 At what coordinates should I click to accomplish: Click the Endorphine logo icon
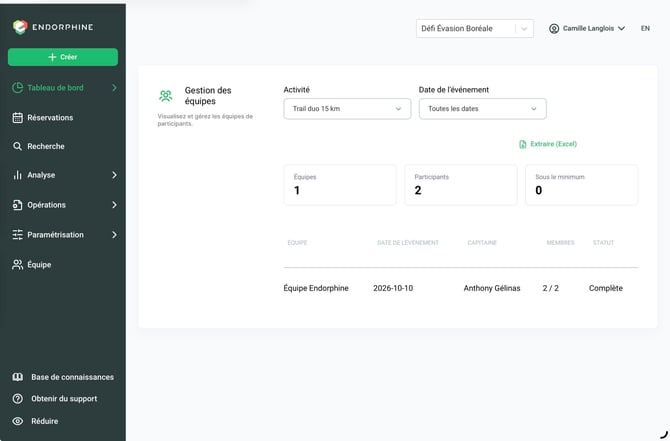click(x=20, y=27)
